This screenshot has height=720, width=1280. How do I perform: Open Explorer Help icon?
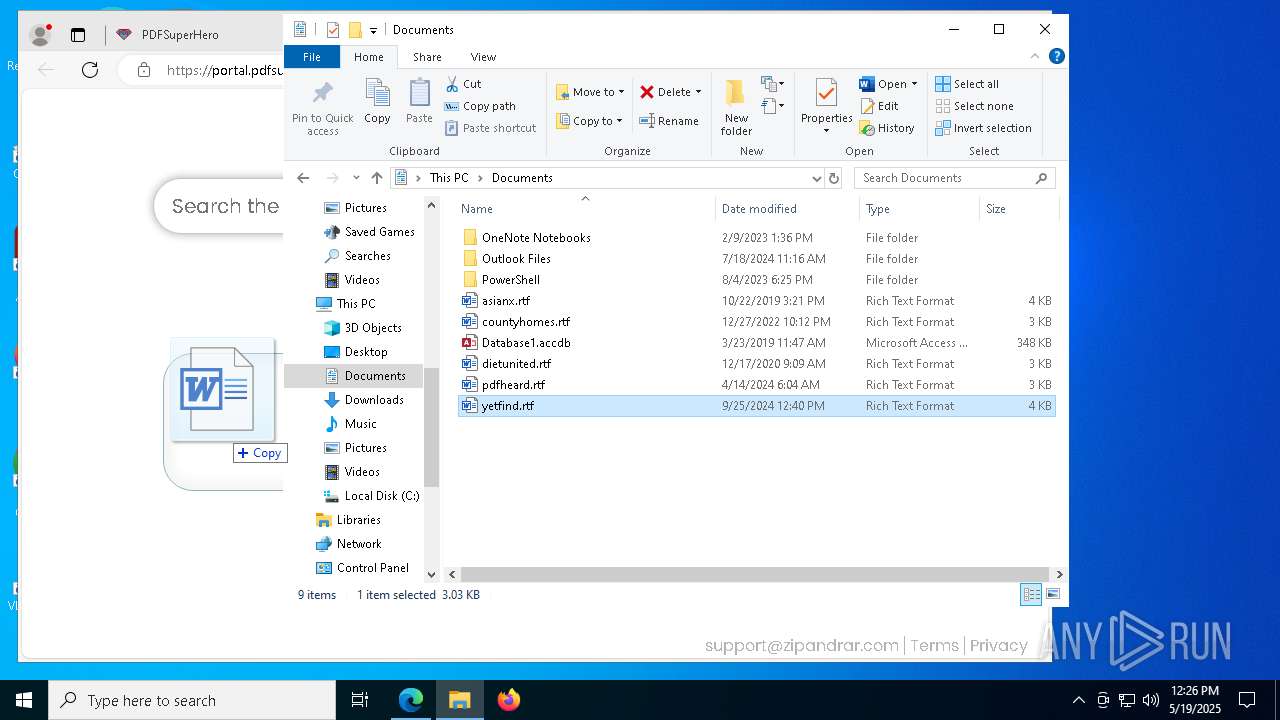pyautogui.click(x=1057, y=56)
